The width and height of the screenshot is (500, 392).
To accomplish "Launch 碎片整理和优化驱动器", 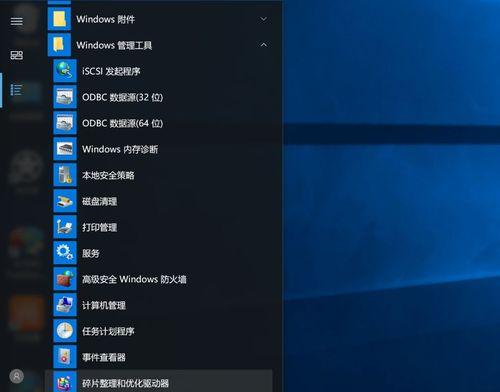I will 125,383.
